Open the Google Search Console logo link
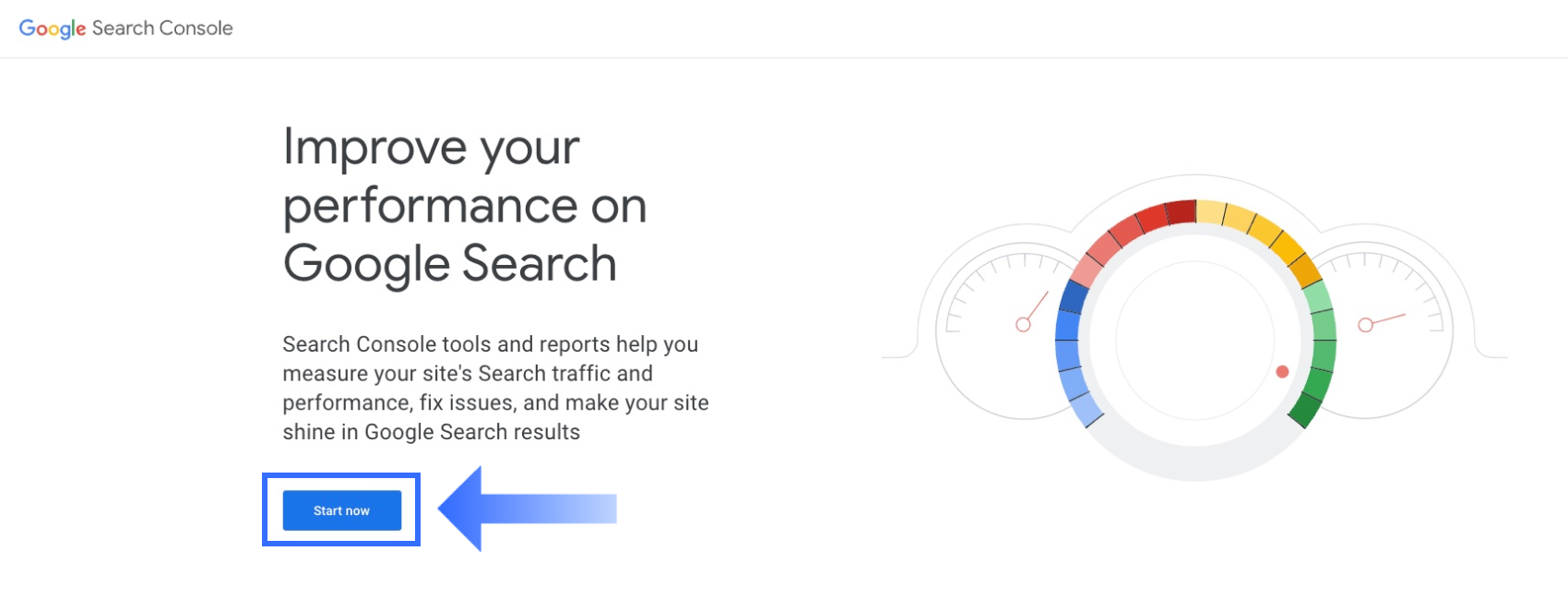Viewport: 1568px width, 599px height. pyautogui.click(x=125, y=29)
